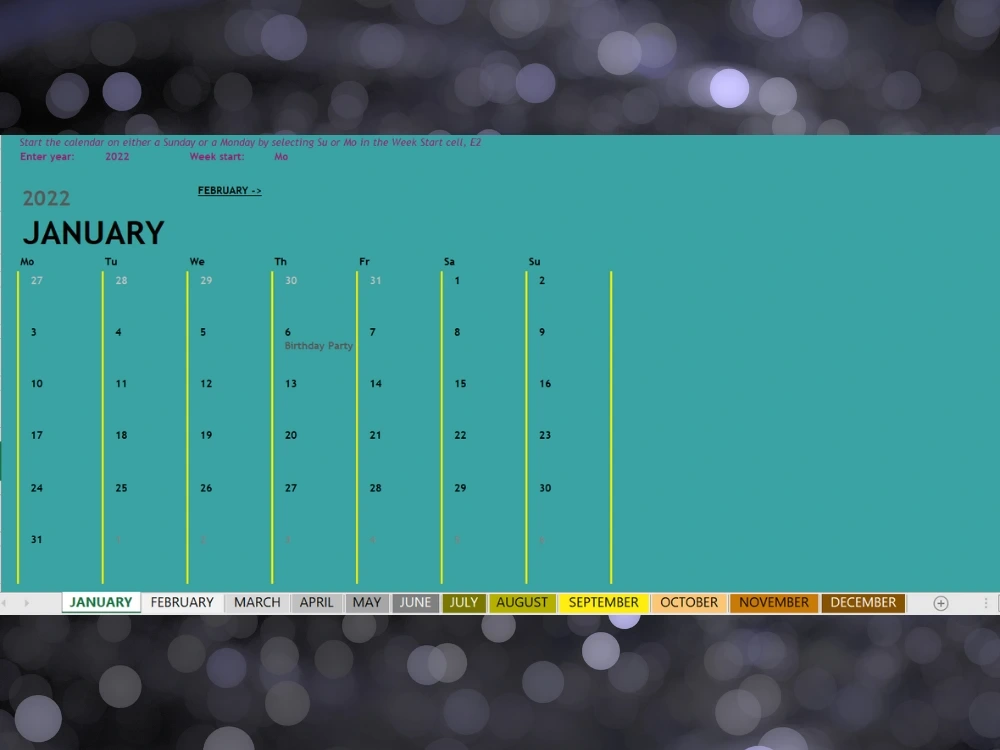Select date cell 3 under Mo
The width and height of the screenshot is (1000, 750).
point(34,332)
